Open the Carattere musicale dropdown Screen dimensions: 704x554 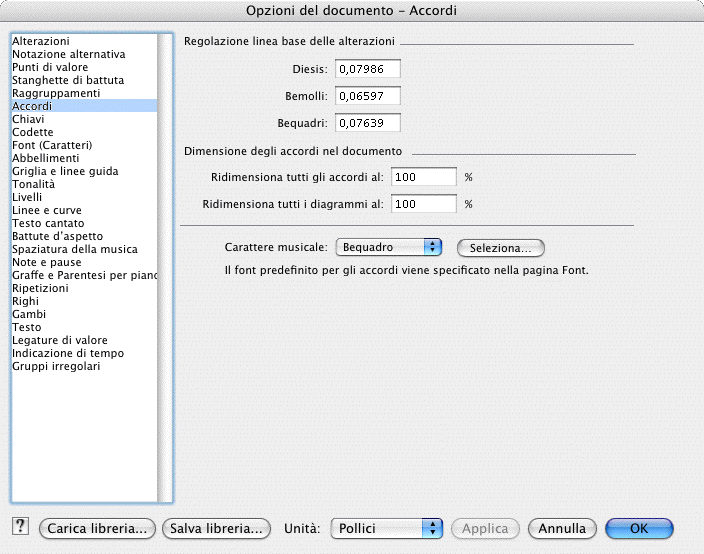388,247
